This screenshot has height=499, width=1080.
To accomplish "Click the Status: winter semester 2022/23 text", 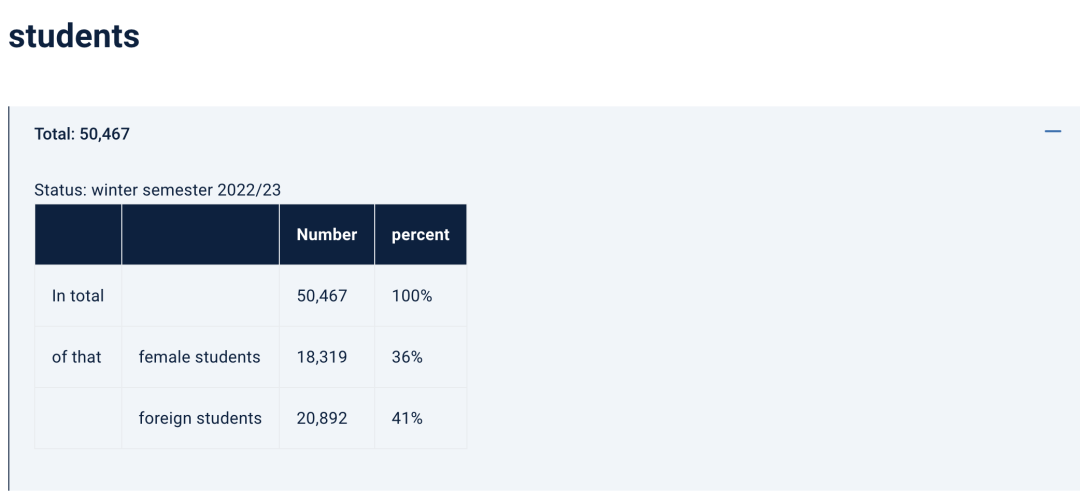I will tap(158, 190).
